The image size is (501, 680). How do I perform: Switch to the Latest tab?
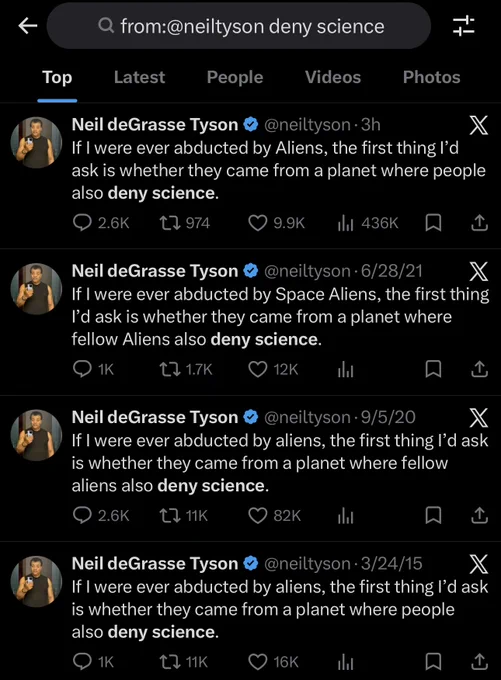click(x=139, y=77)
